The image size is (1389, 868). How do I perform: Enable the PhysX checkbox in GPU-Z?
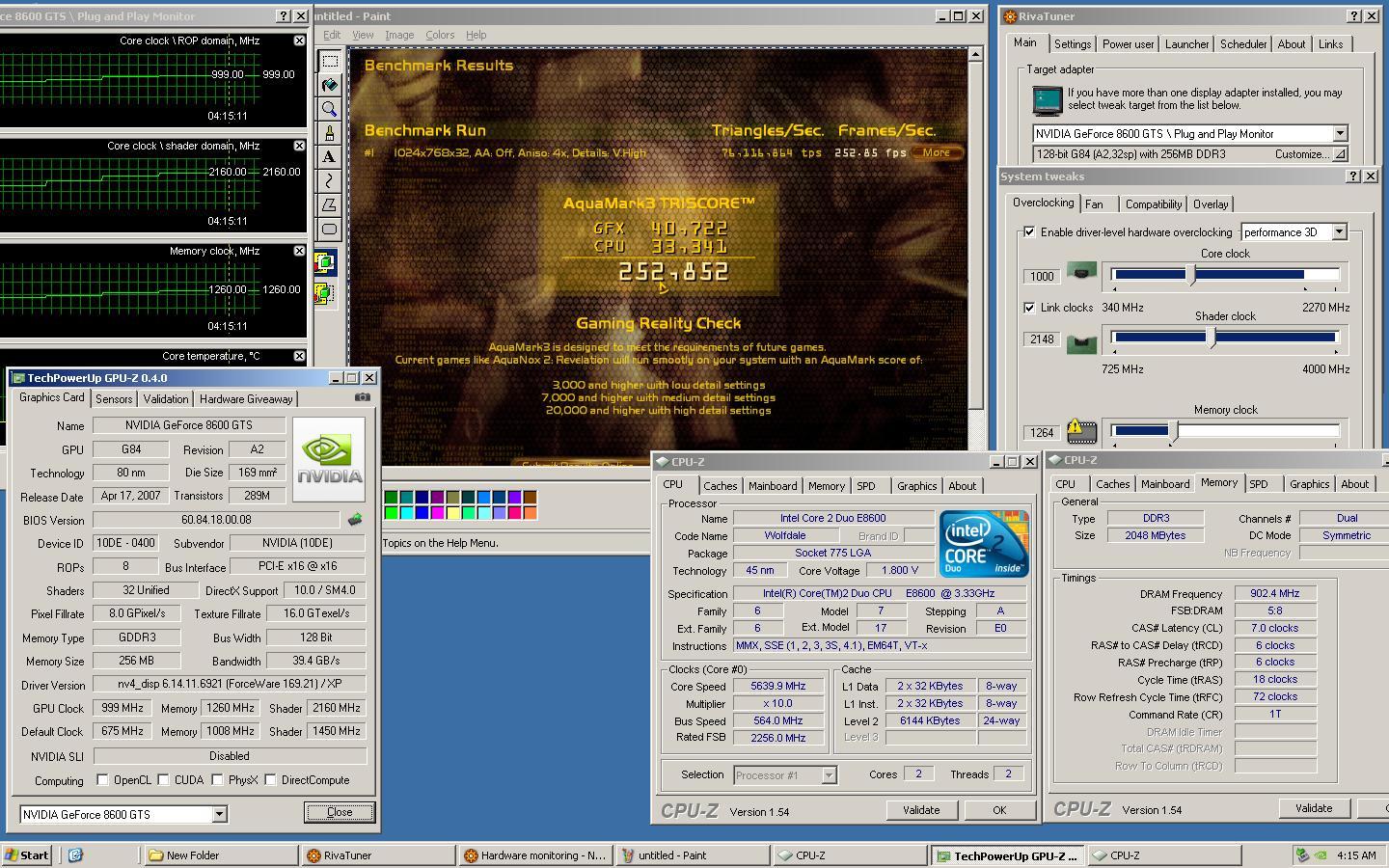pos(218,779)
